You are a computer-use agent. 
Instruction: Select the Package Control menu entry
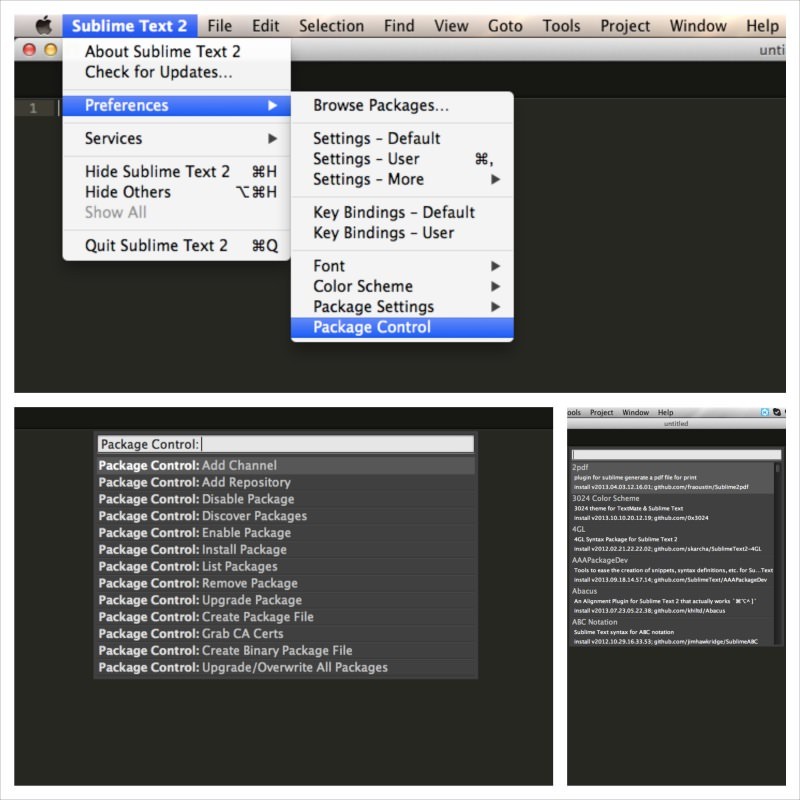402,327
